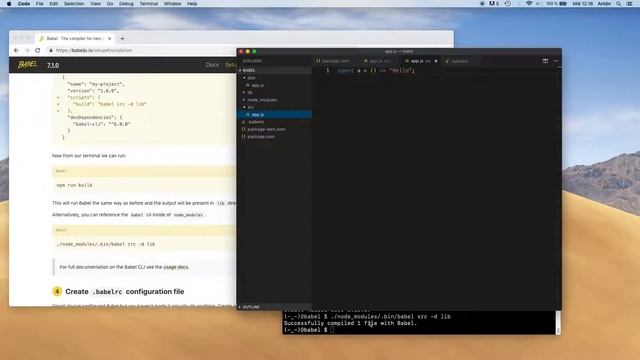Close the active app.js src tab
This screenshot has height=360, width=640.
436,61
